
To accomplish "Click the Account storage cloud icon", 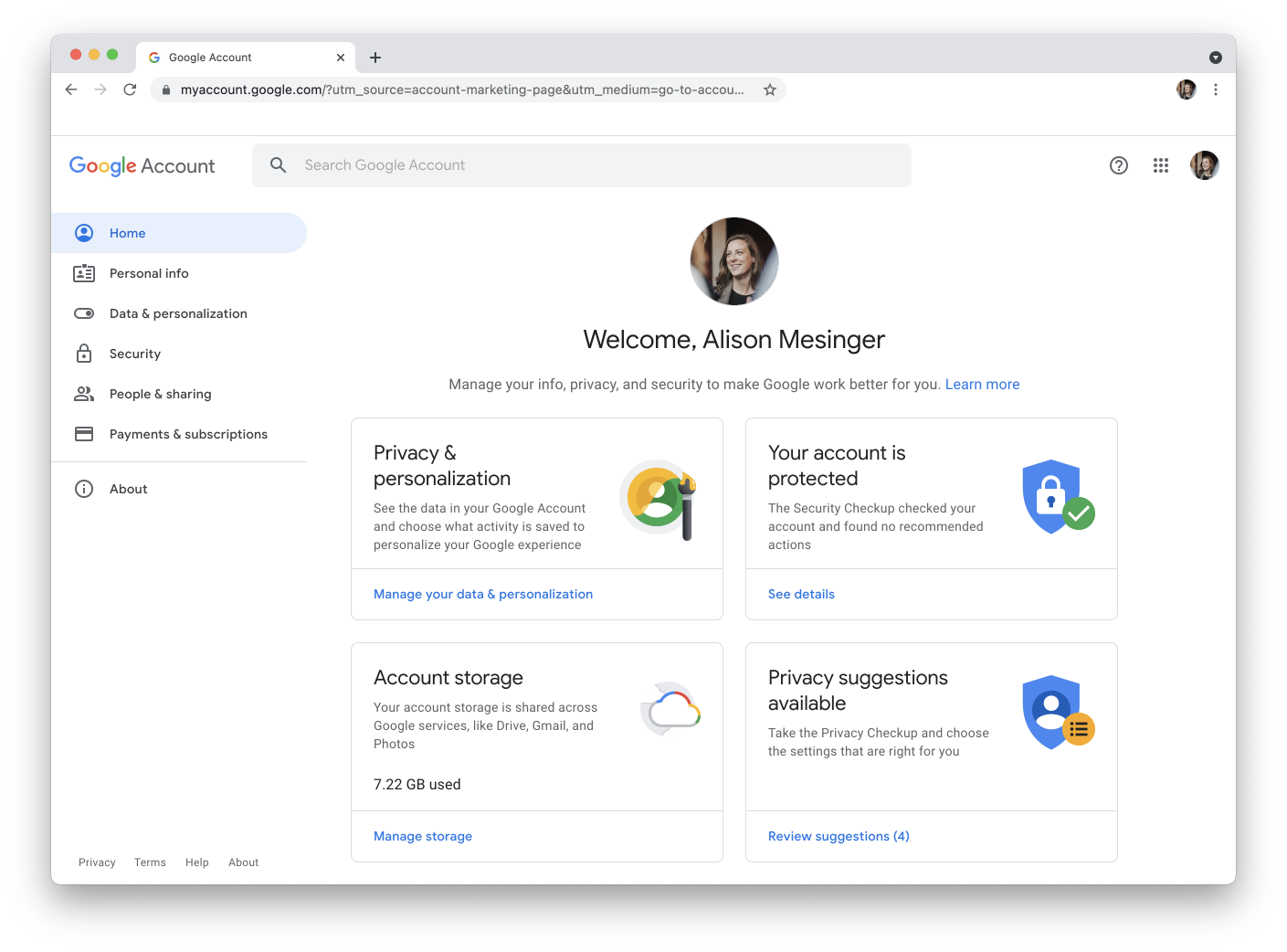I will (671, 709).
